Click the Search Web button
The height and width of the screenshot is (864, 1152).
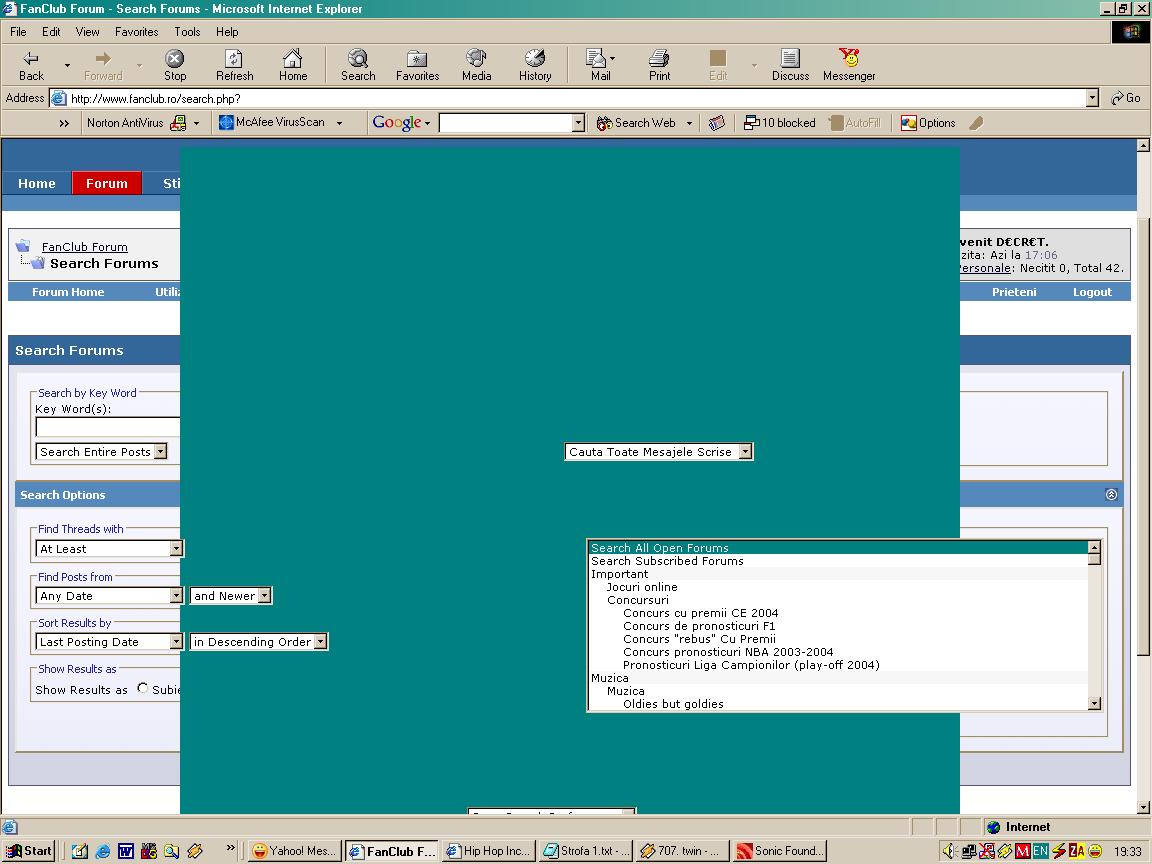coord(636,123)
